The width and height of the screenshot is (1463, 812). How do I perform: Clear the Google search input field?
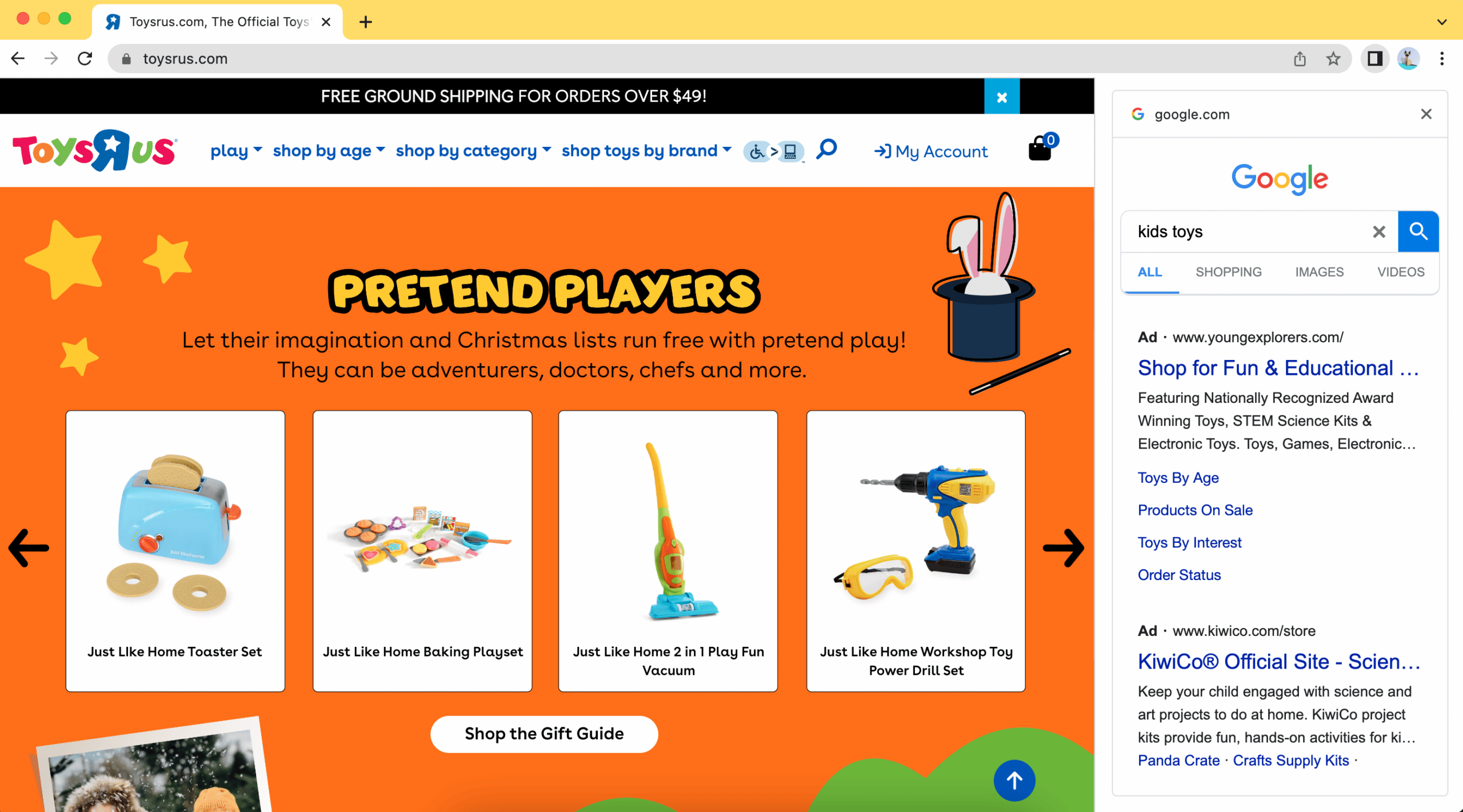click(1378, 232)
